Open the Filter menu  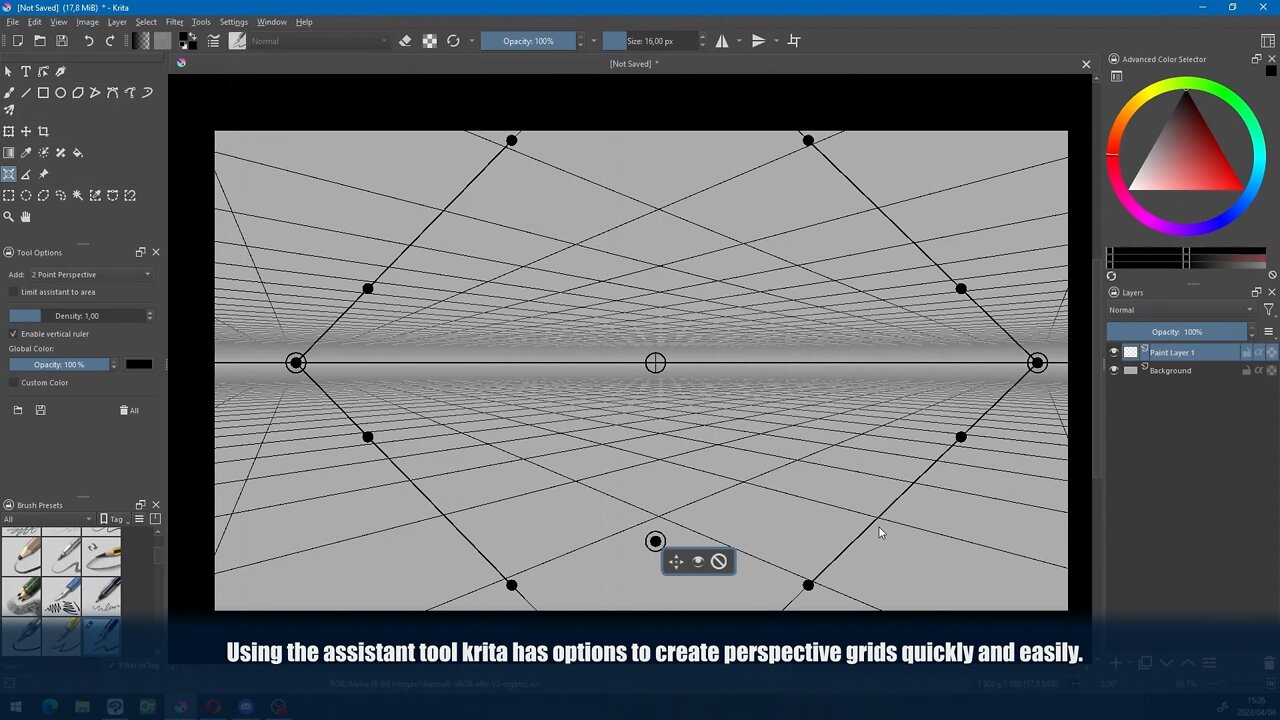[x=175, y=22]
